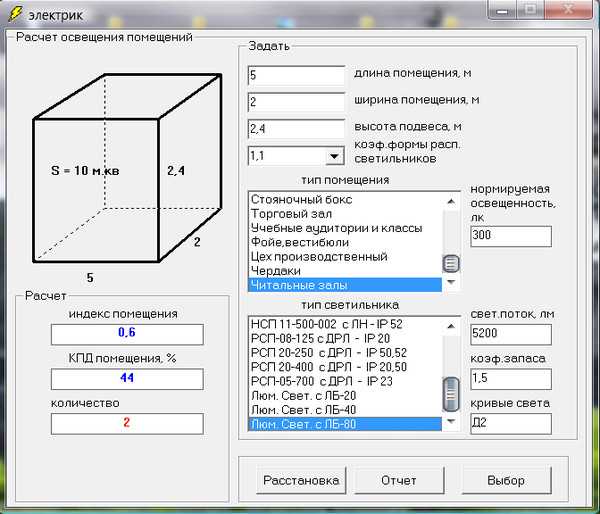This screenshot has width=600, height=514.
Task: Click the Отчет button
Action: tap(399, 480)
